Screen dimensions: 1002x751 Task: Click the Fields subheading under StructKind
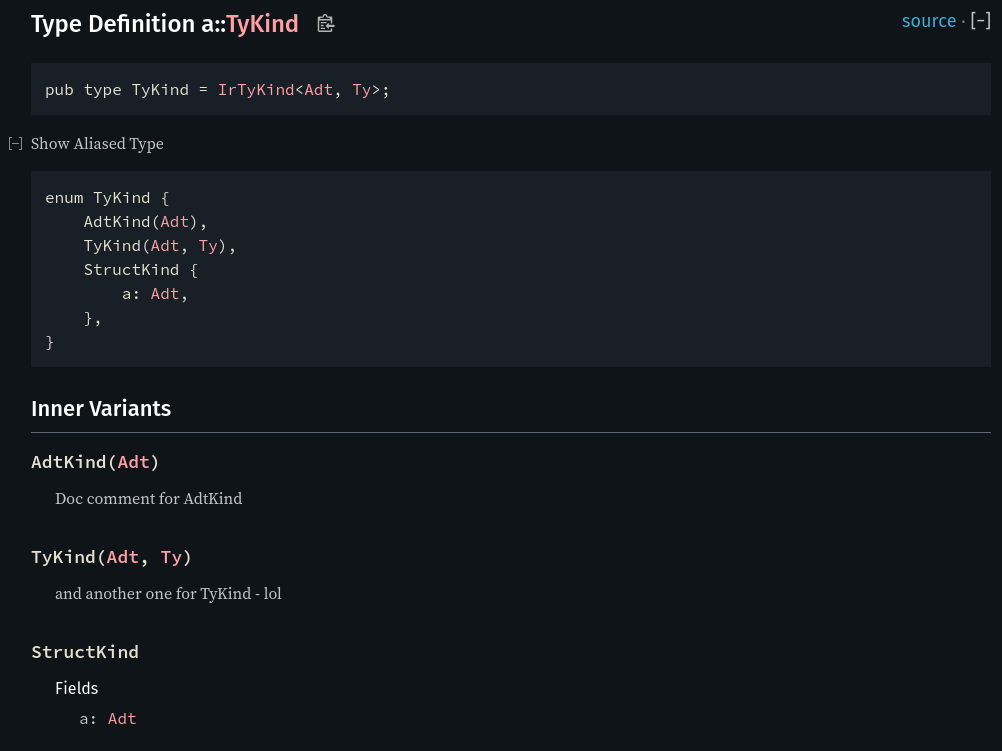[76, 688]
